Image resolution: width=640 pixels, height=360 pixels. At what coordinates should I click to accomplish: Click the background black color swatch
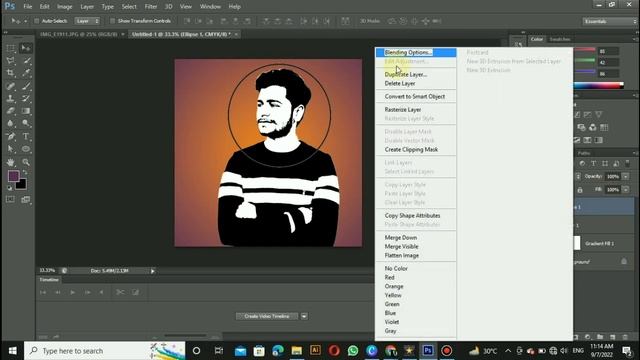pos(22,185)
